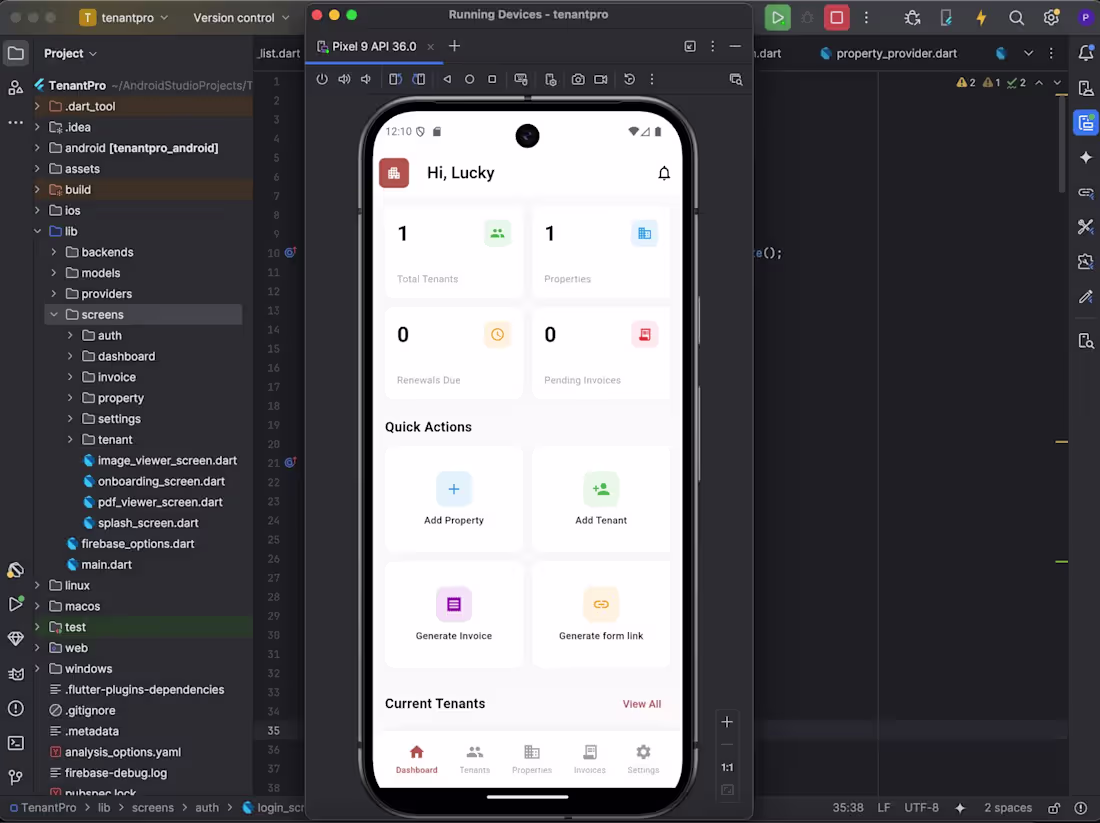Open the Problems tool window icon
The width and height of the screenshot is (1100, 823).
pos(15,708)
